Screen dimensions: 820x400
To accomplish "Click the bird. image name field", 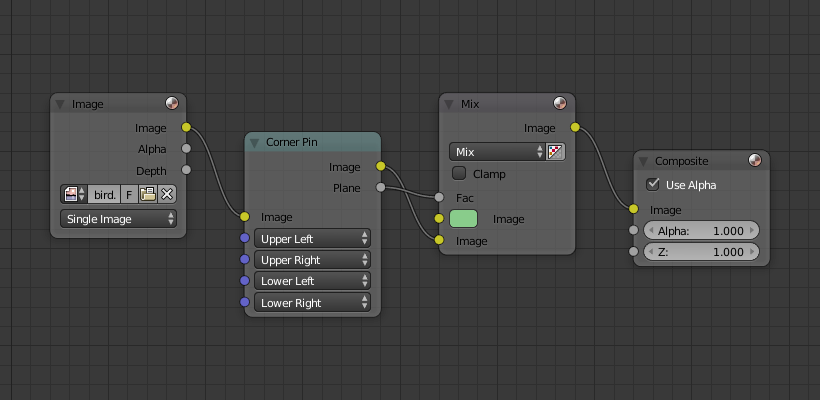I will click(x=105, y=195).
